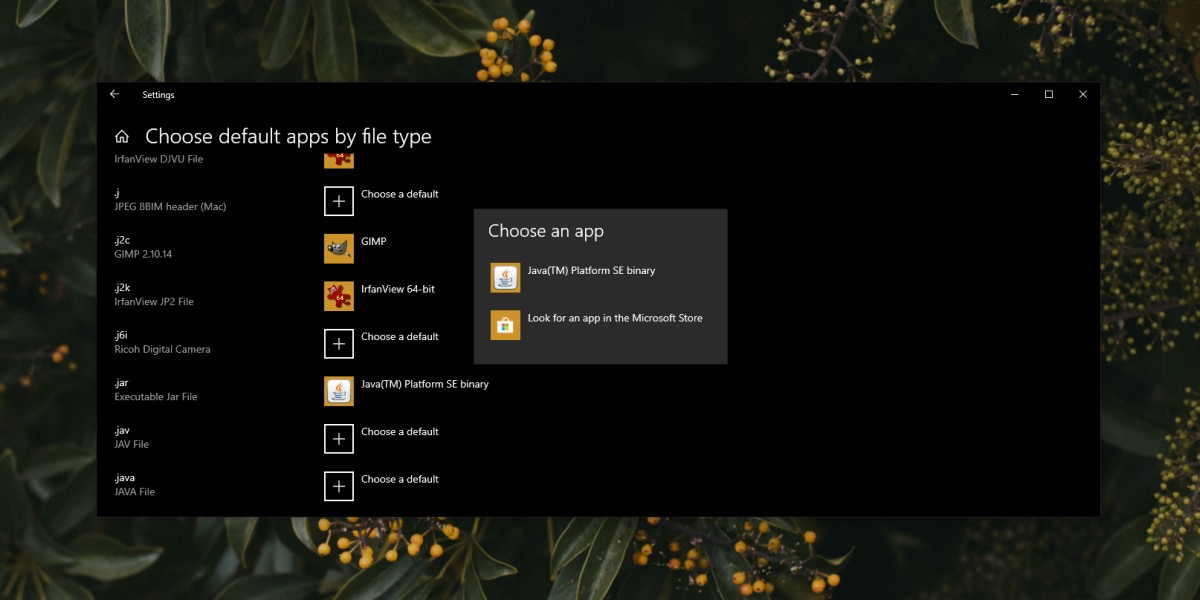Click the 'Choose default apps by file type' heading

(289, 137)
